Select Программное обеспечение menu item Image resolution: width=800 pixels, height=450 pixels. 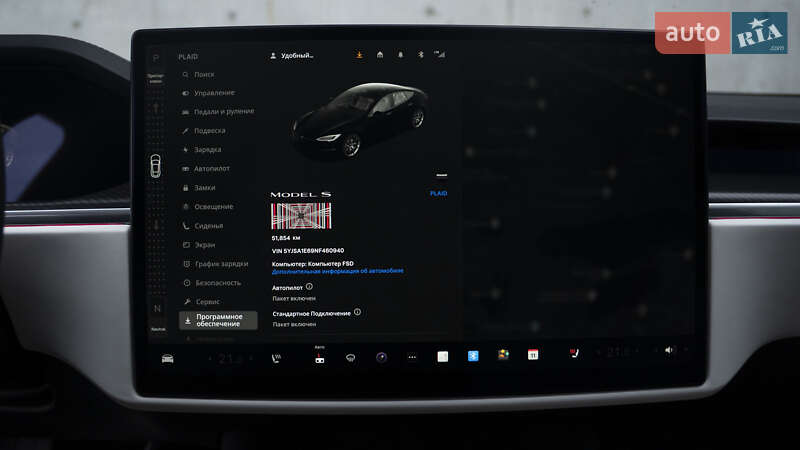pos(218,320)
